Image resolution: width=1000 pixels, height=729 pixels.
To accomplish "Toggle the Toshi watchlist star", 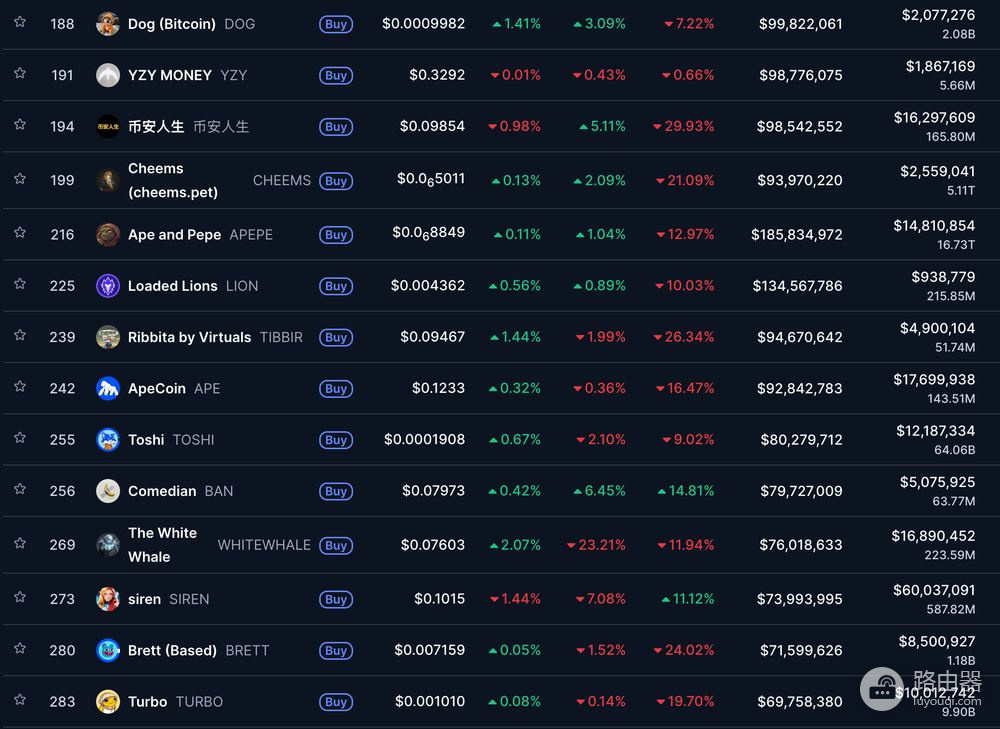I will [x=20, y=438].
